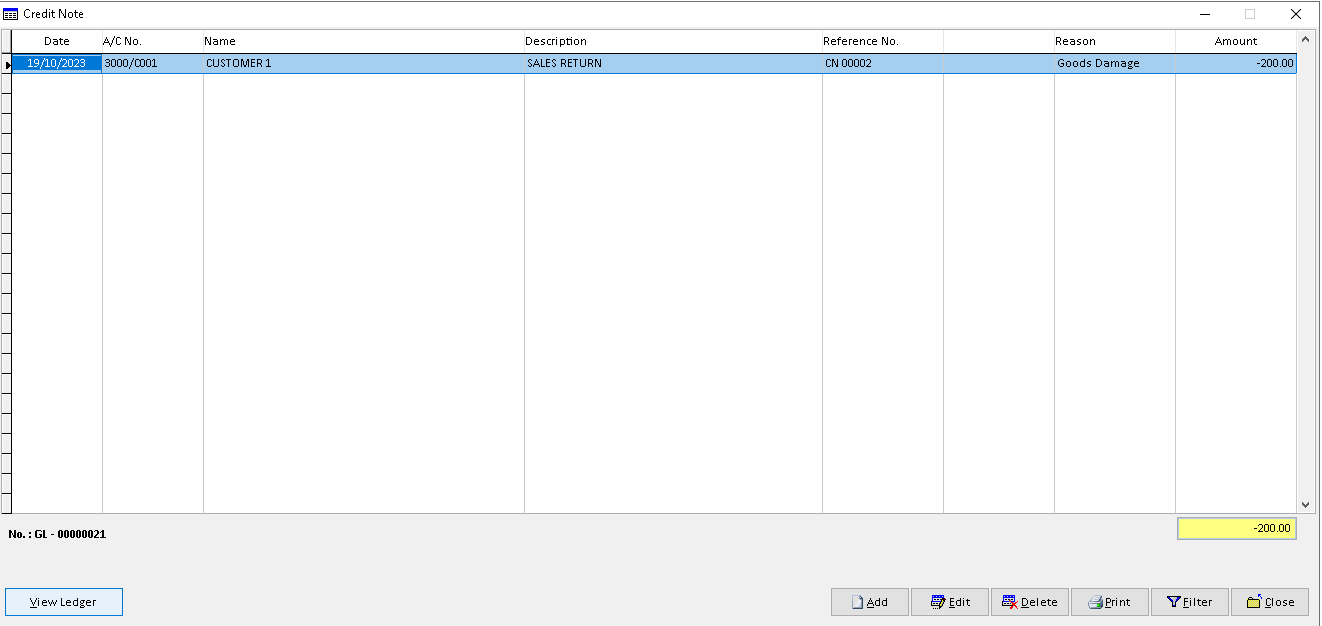Select the Goods Damage reason cell

1114,63
